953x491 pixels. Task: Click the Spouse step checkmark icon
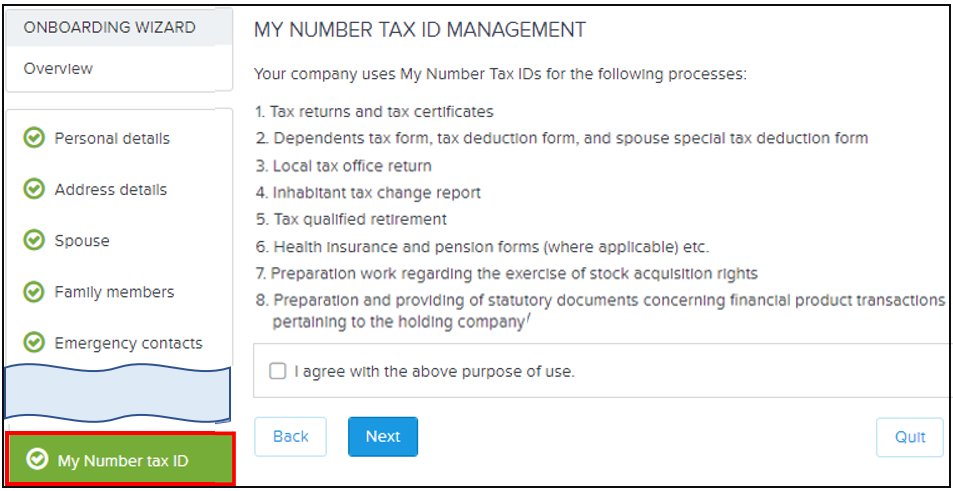tap(34, 240)
